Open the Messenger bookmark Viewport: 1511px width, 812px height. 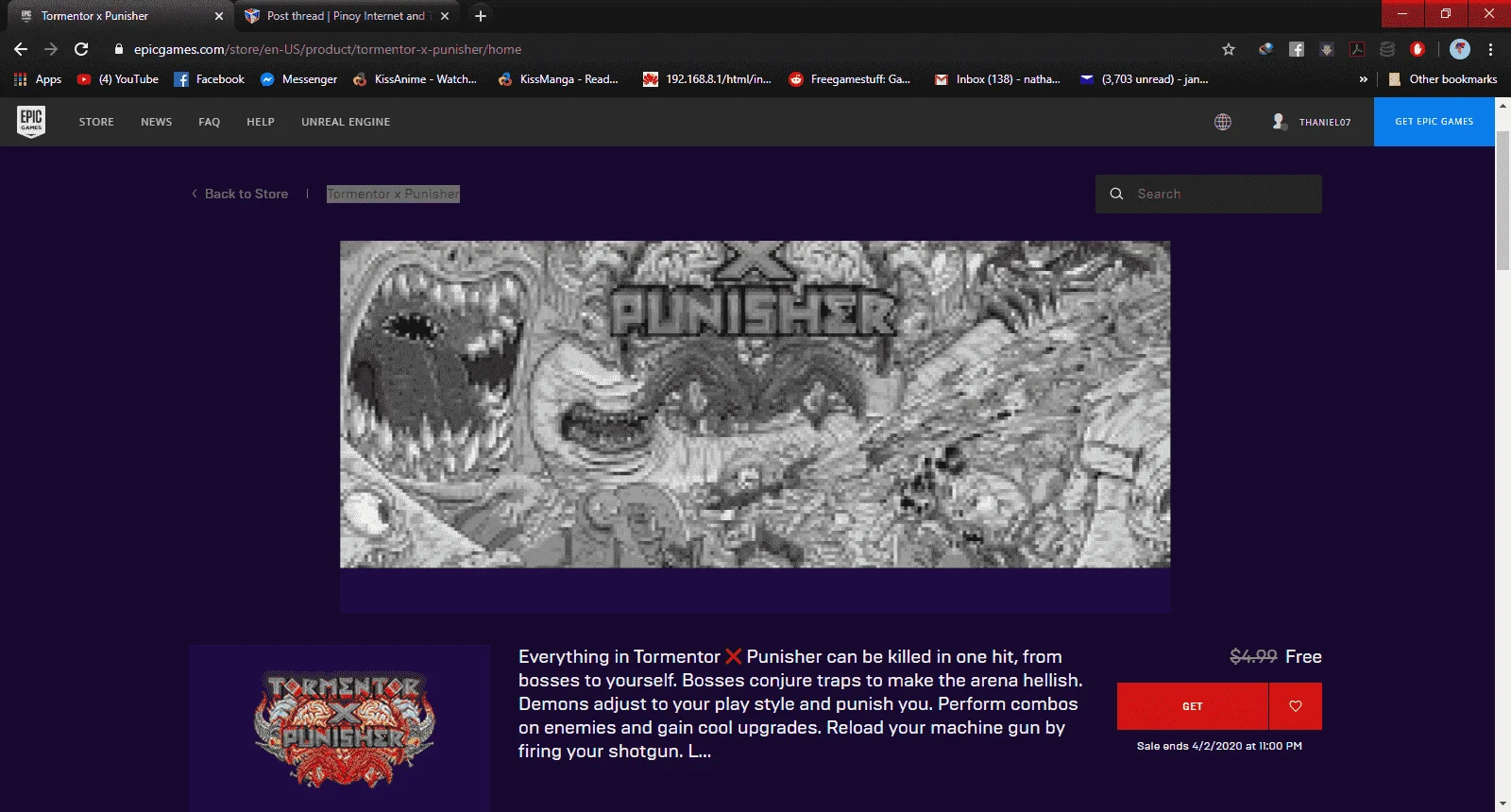pos(298,79)
